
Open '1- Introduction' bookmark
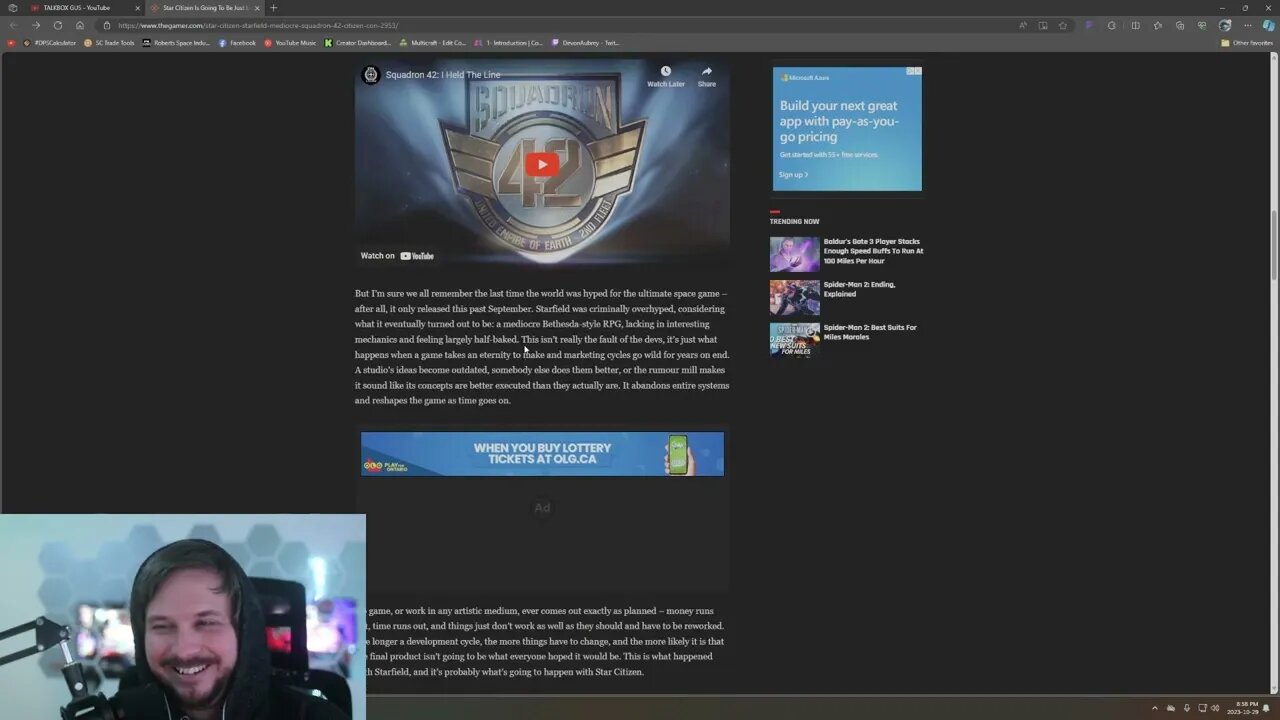[509, 43]
